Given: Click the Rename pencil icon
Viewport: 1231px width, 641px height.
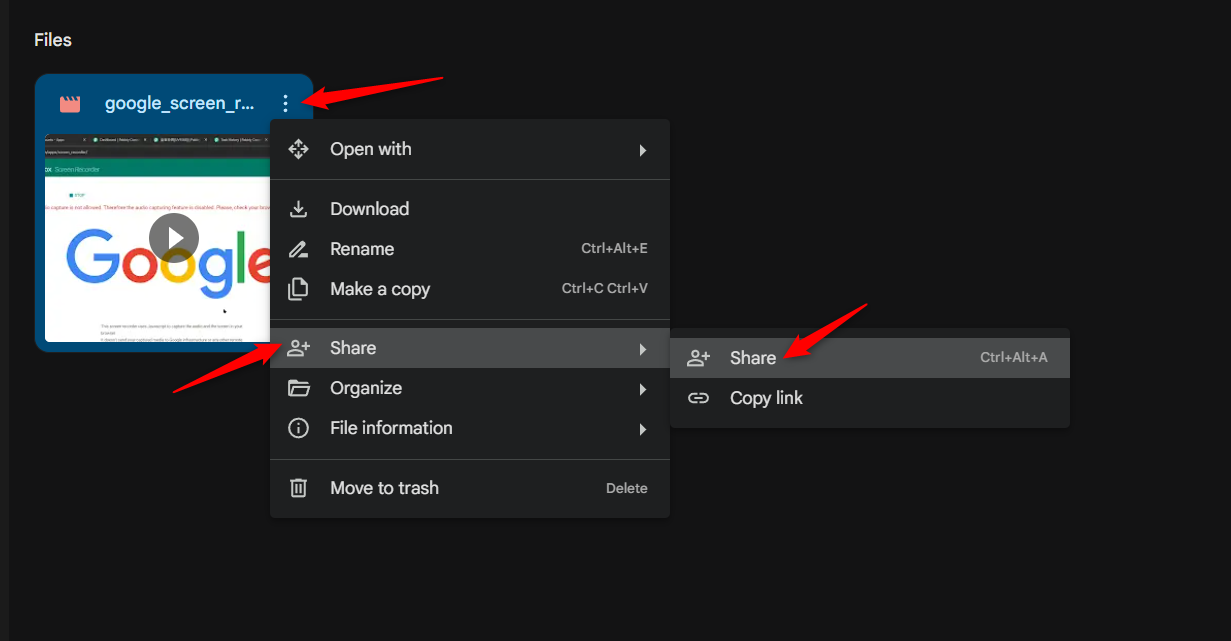Looking at the screenshot, I should pyautogui.click(x=298, y=249).
